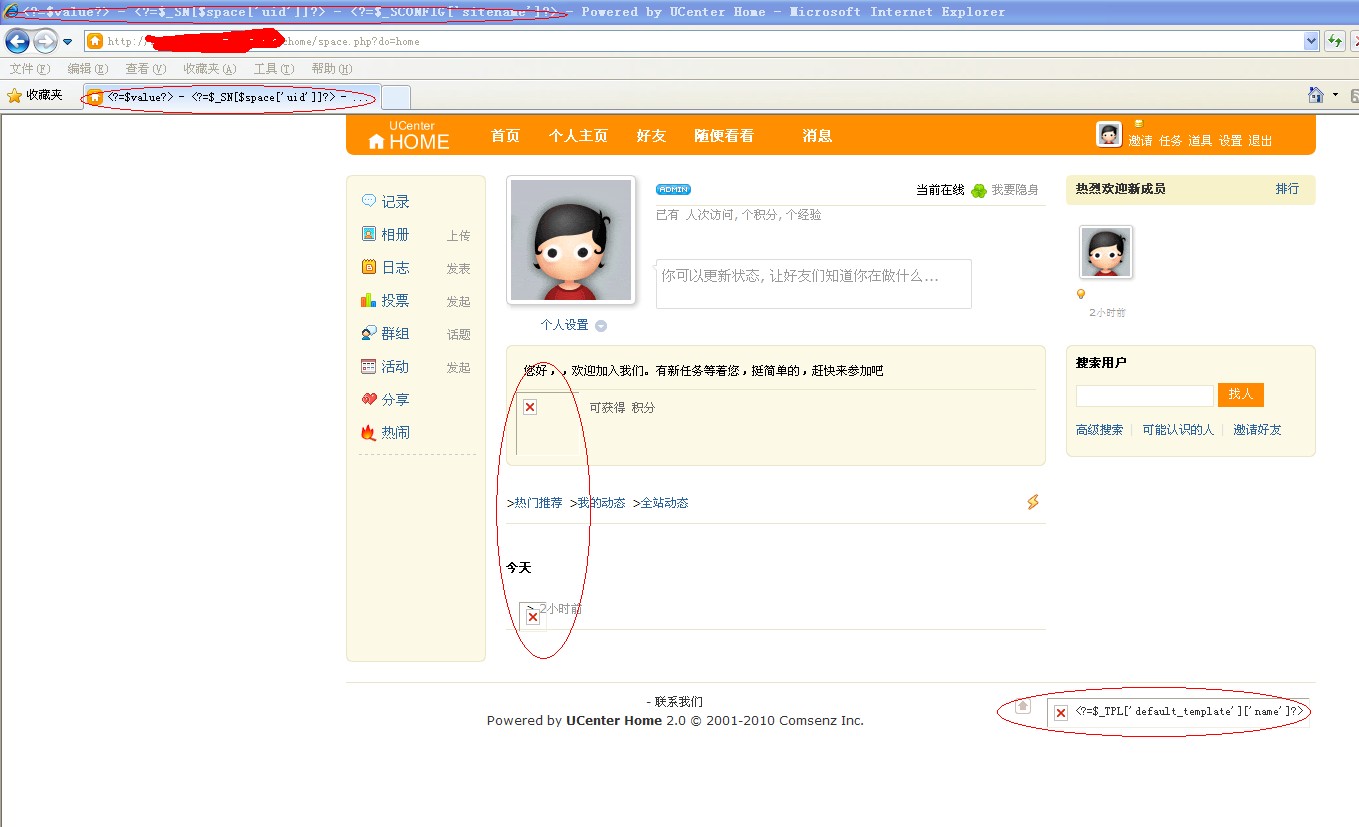Open 个人主页 in navigation bar
The height and width of the screenshot is (827, 1359).
(578, 136)
